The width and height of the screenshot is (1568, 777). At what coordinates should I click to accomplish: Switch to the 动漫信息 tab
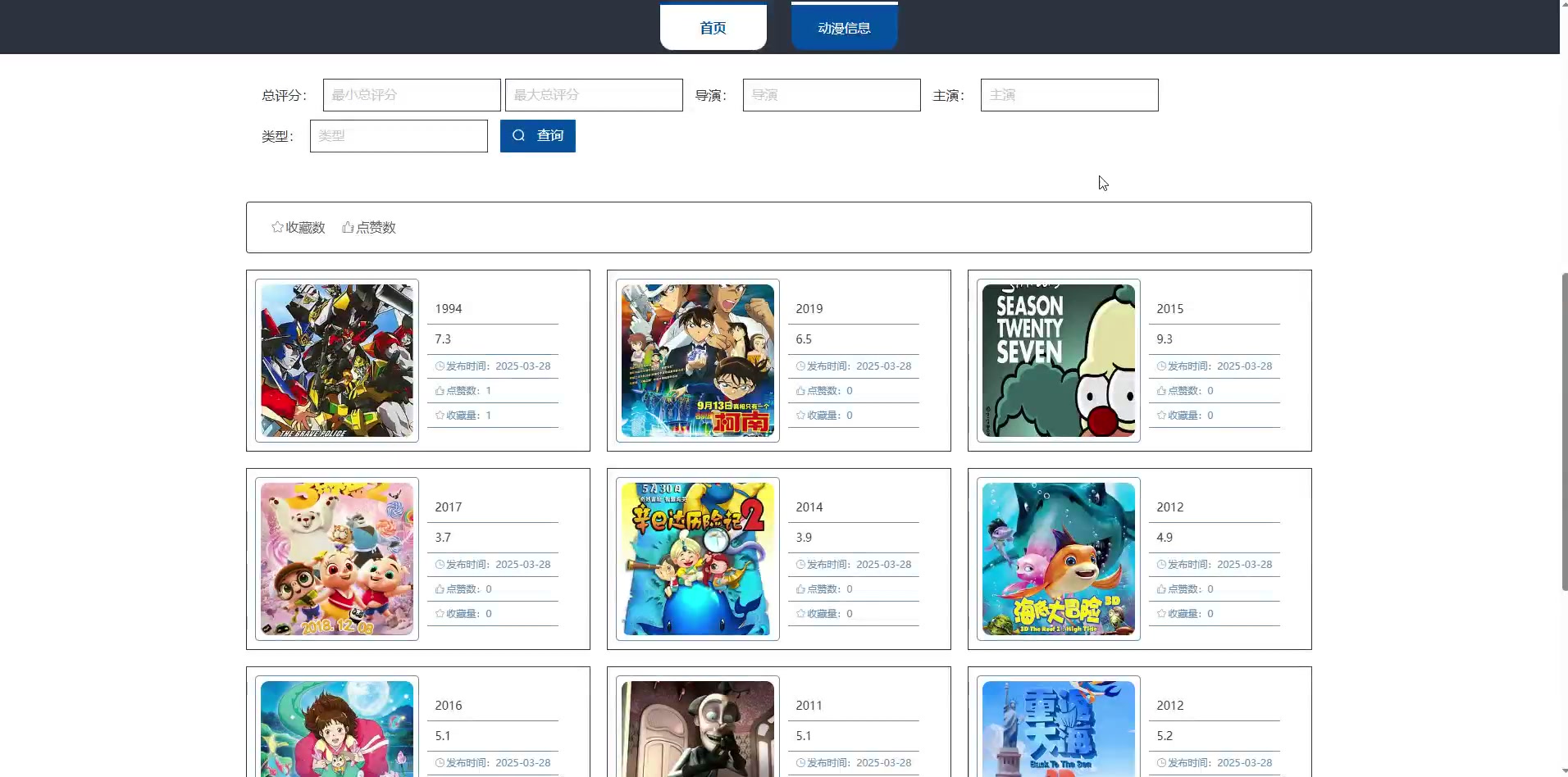coord(844,27)
